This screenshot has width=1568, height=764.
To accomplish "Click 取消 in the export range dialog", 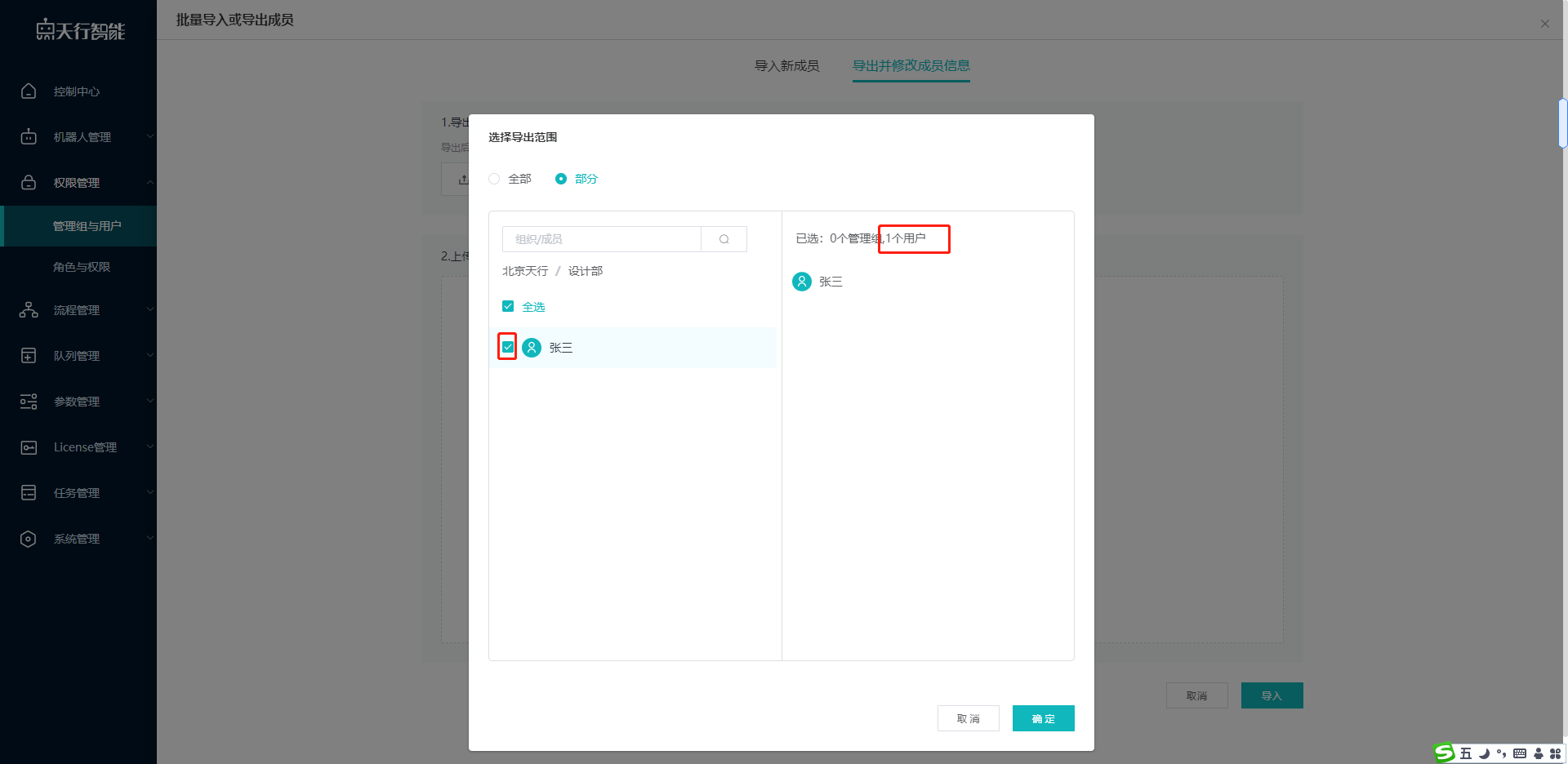I will 968,718.
